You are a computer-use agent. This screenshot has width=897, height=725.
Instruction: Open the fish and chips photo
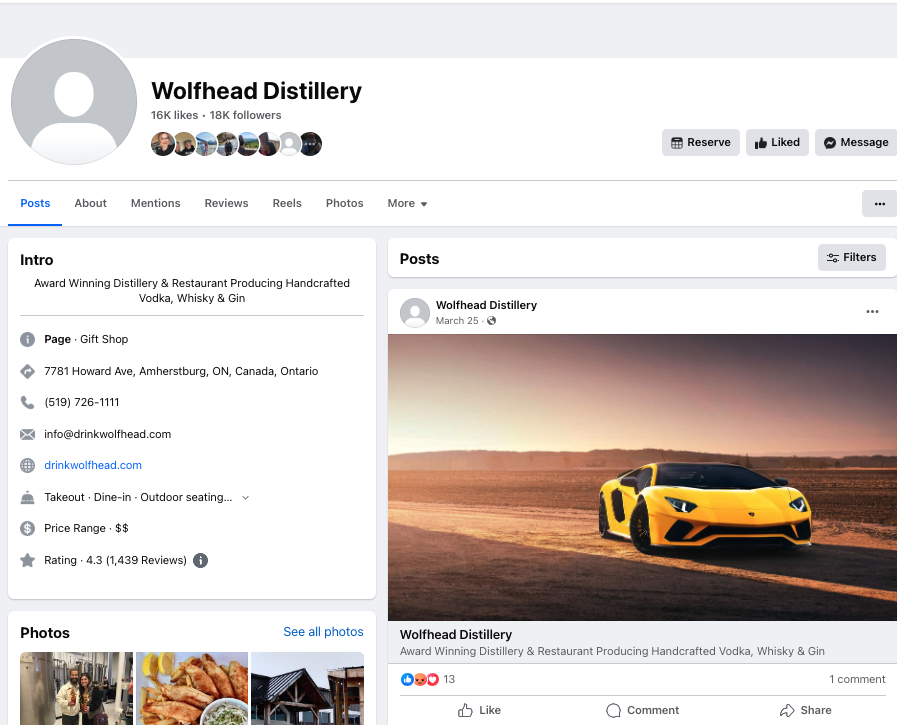pos(192,688)
